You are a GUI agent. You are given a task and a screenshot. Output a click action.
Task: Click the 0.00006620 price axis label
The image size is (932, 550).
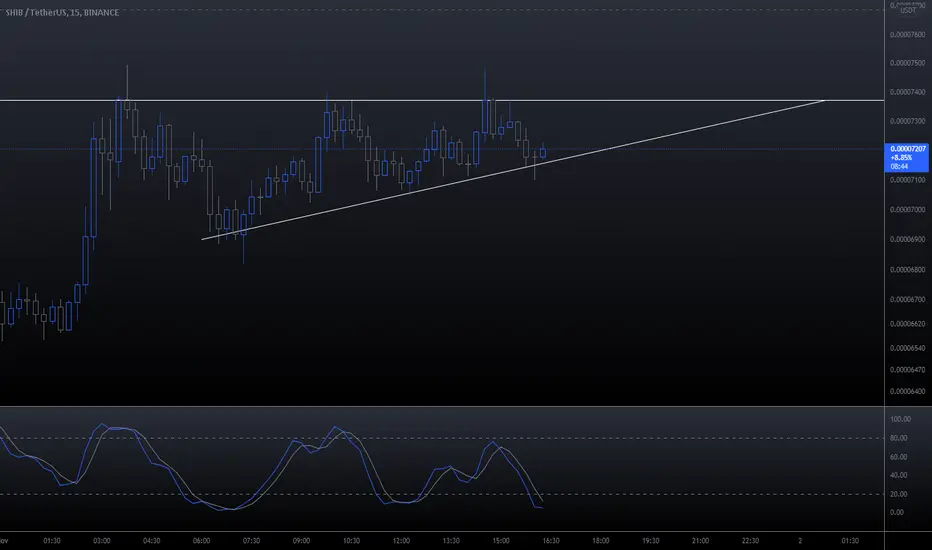(x=908, y=324)
